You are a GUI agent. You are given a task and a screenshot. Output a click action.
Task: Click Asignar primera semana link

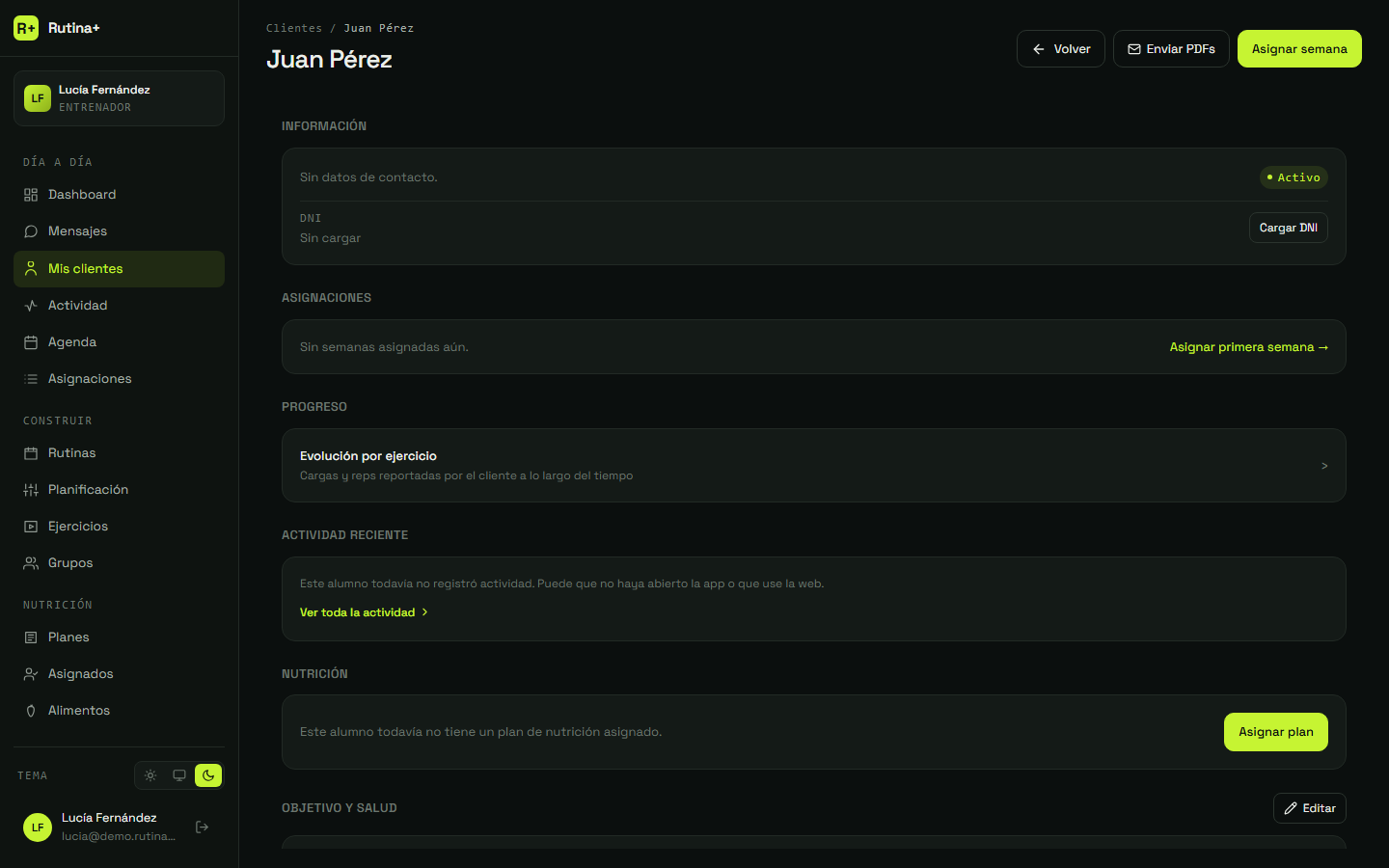coord(1249,347)
